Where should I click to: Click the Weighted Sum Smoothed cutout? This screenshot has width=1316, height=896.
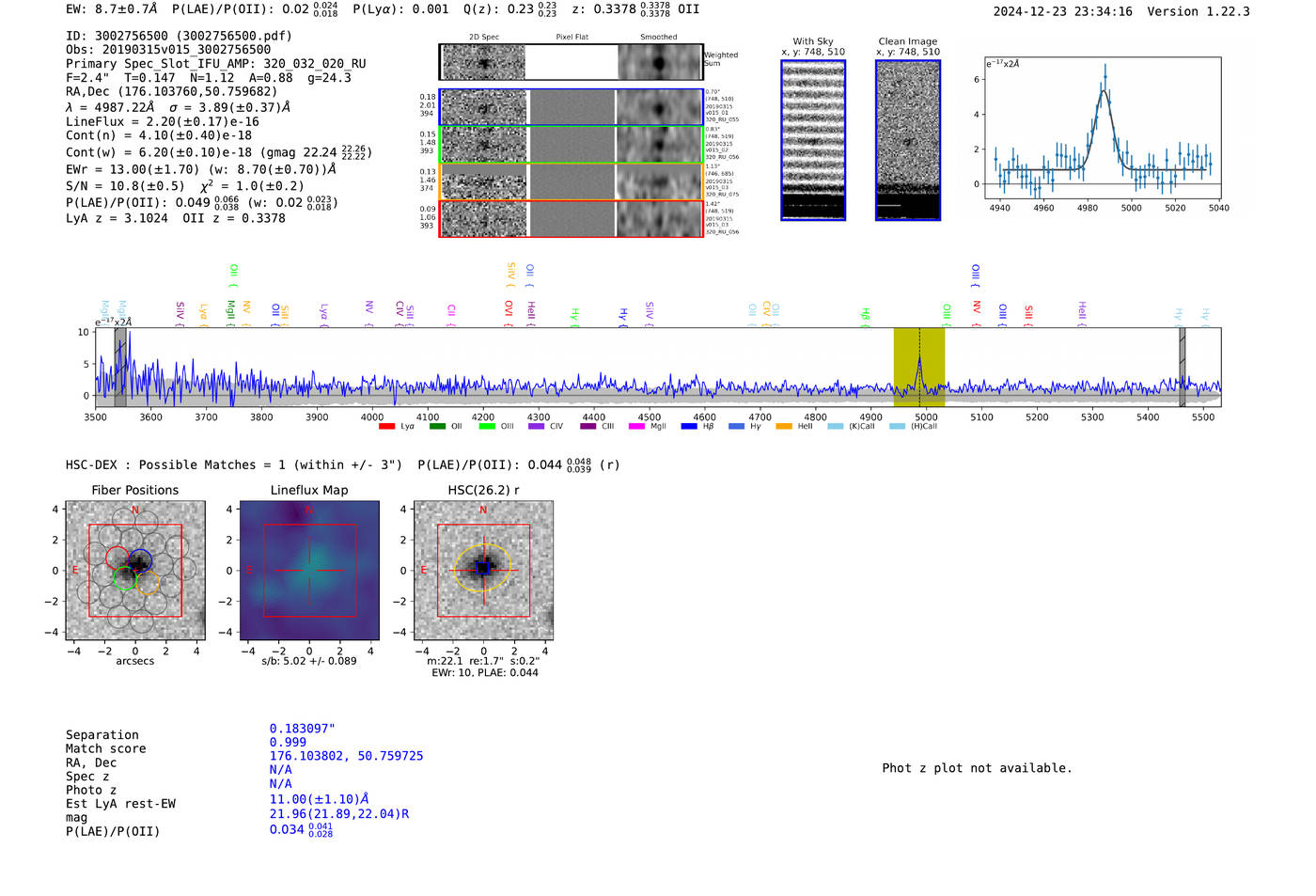tap(659, 62)
